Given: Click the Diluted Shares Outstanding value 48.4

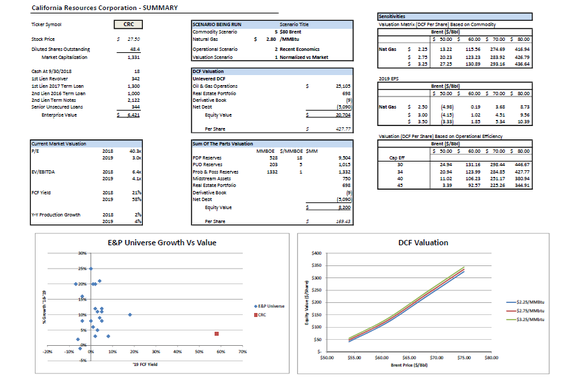Looking at the screenshot, I should tap(135, 49).
